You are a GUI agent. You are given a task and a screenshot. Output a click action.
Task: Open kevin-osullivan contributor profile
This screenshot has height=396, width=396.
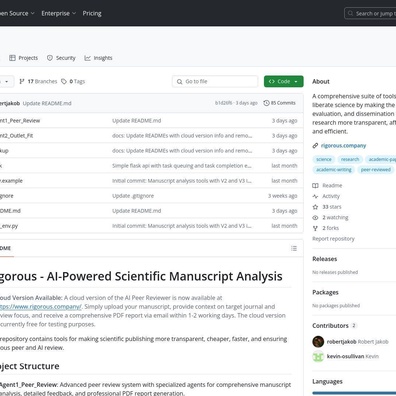[345, 356]
